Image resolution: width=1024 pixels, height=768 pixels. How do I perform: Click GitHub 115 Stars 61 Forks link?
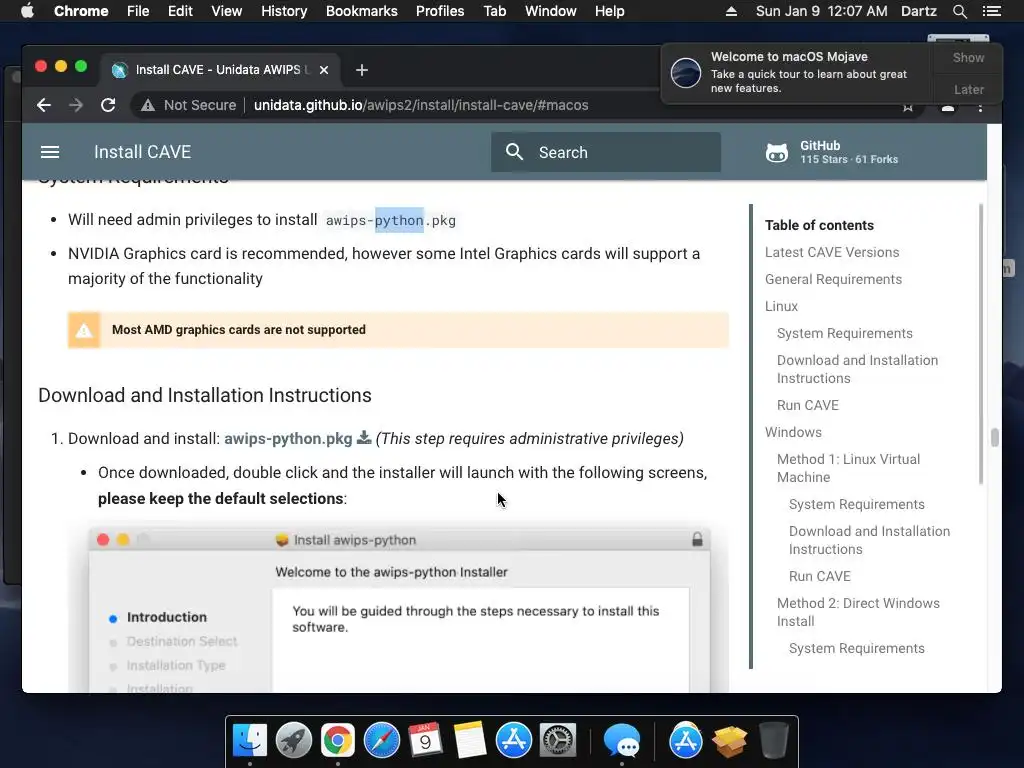pos(832,152)
